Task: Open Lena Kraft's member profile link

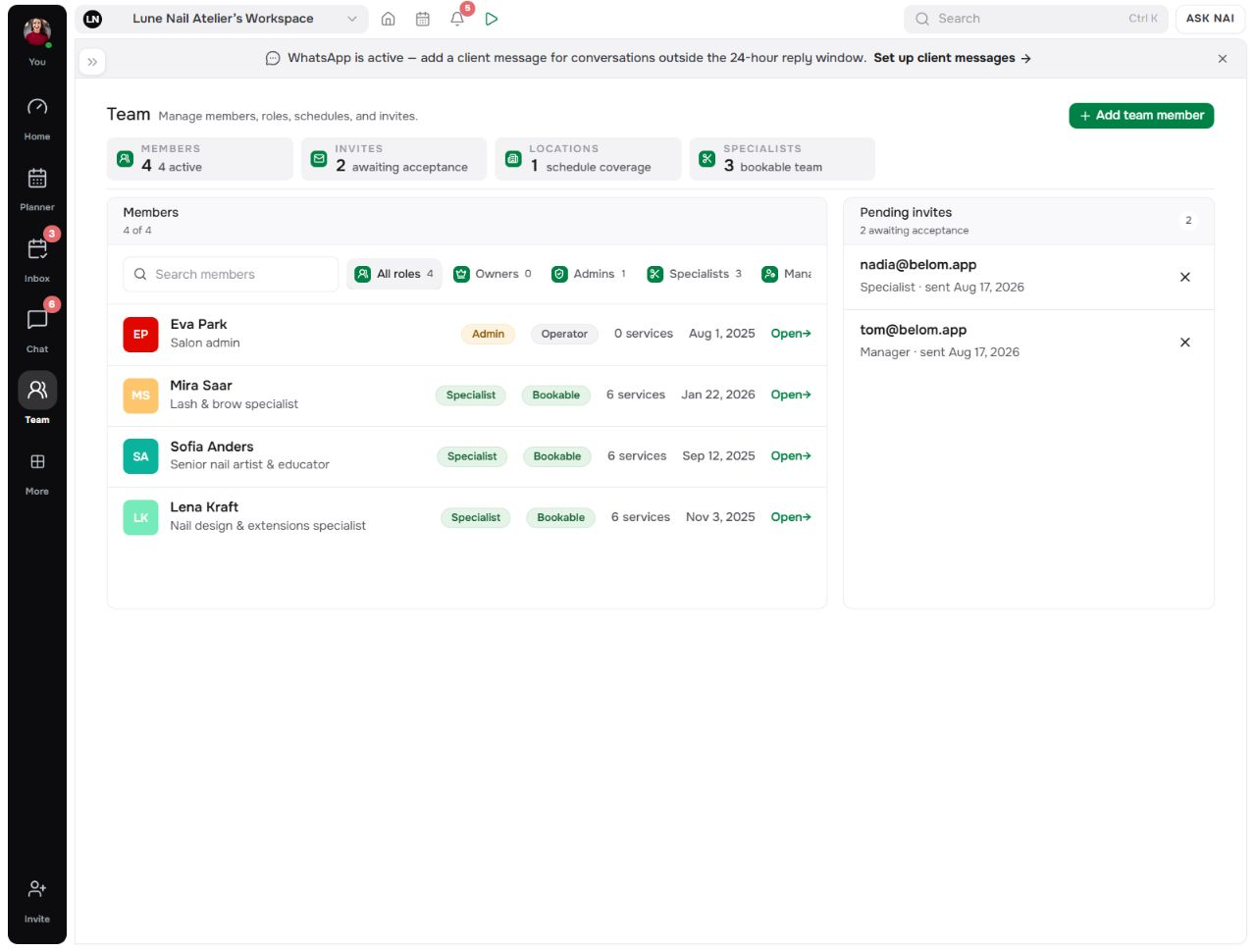Action: (x=791, y=517)
